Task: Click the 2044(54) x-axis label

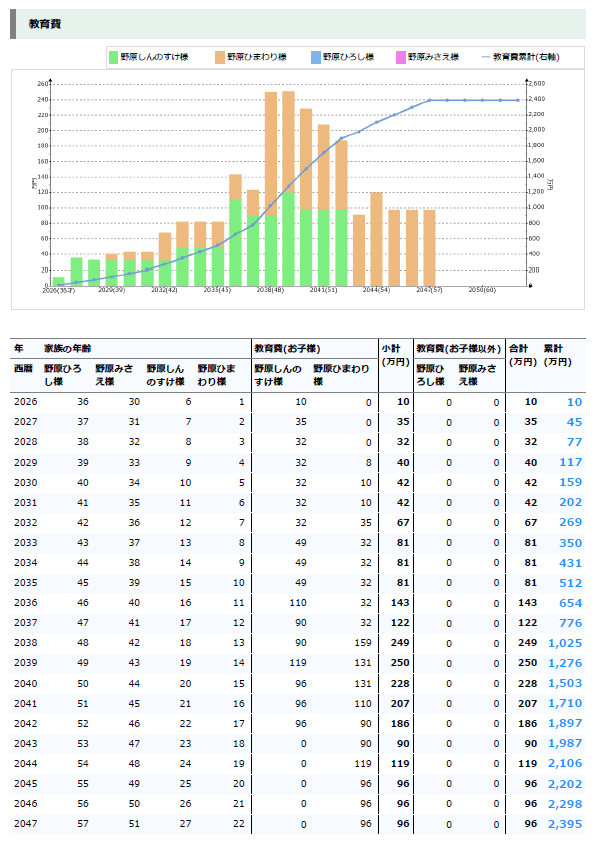Action: pos(376,290)
